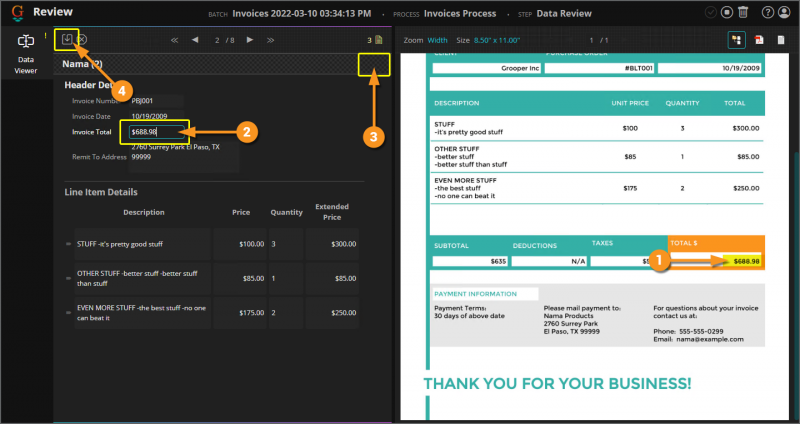Open the help question mark icon

pos(767,12)
